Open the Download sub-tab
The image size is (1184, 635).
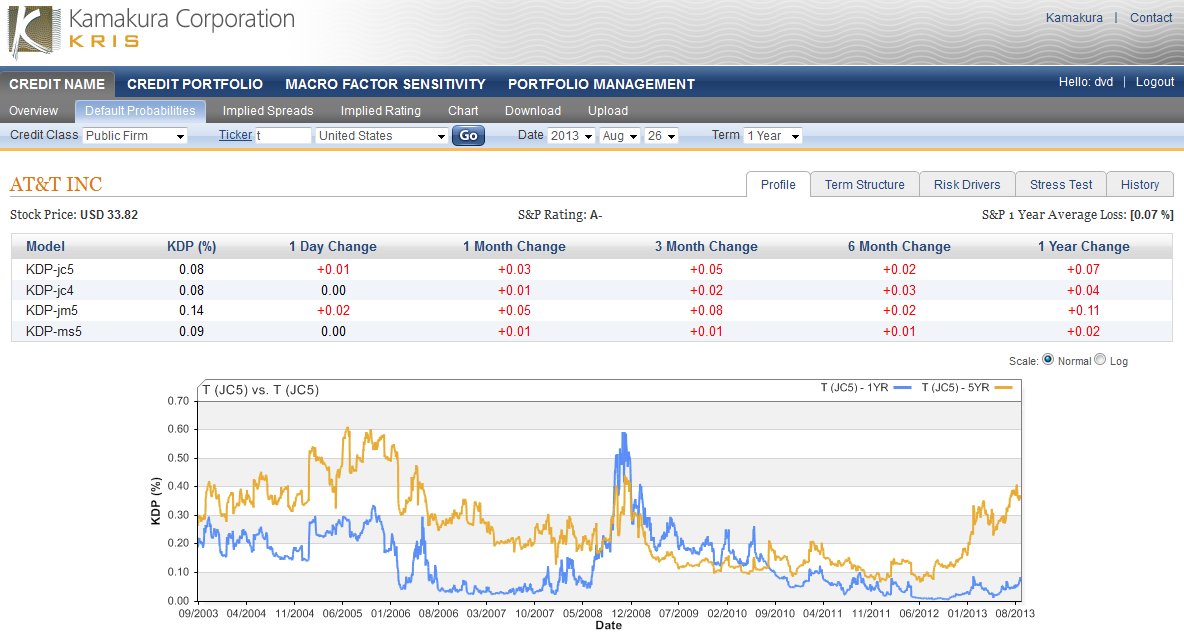tap(533, 111)
